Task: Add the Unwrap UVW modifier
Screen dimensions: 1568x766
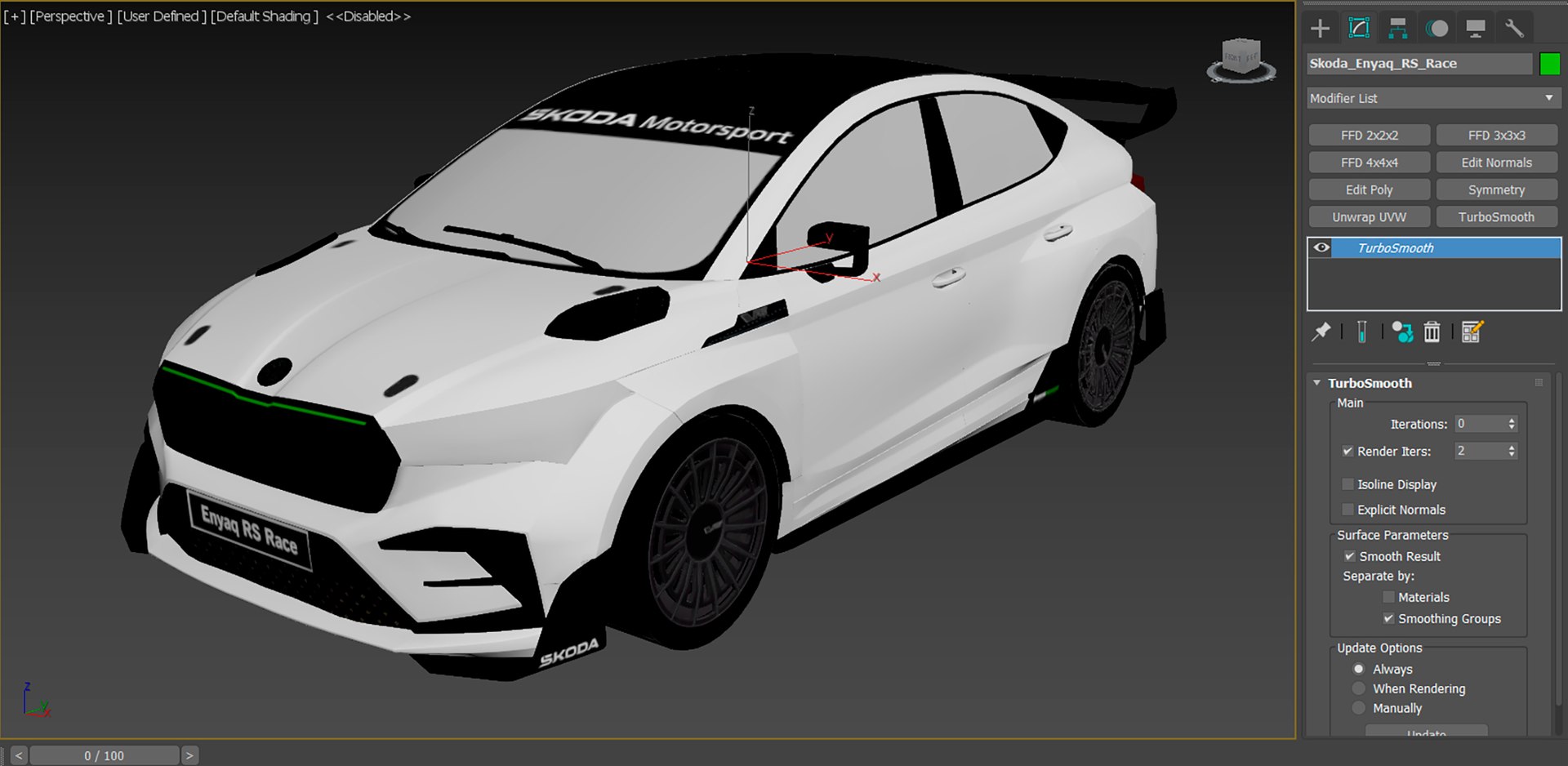Action: pos(1369,217)
